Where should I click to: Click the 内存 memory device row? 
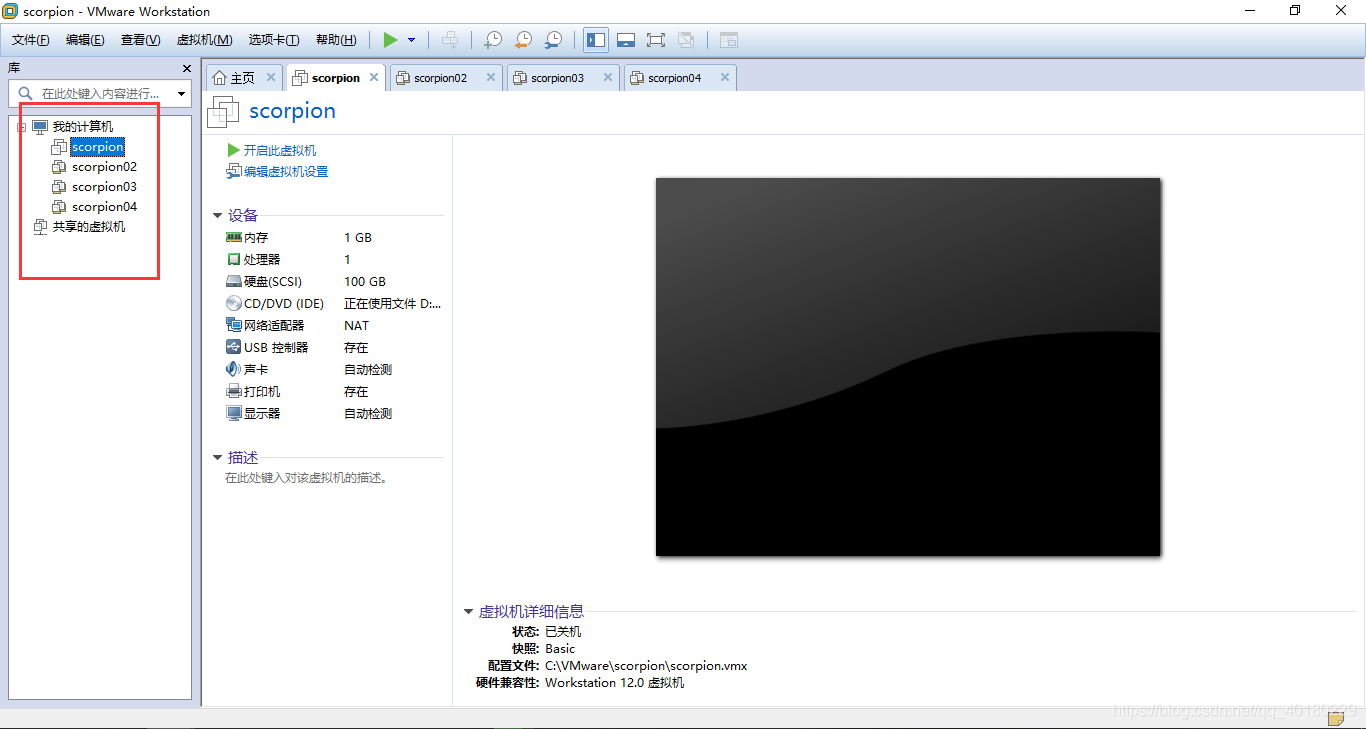pyautogui.click(x=334, y=238)
